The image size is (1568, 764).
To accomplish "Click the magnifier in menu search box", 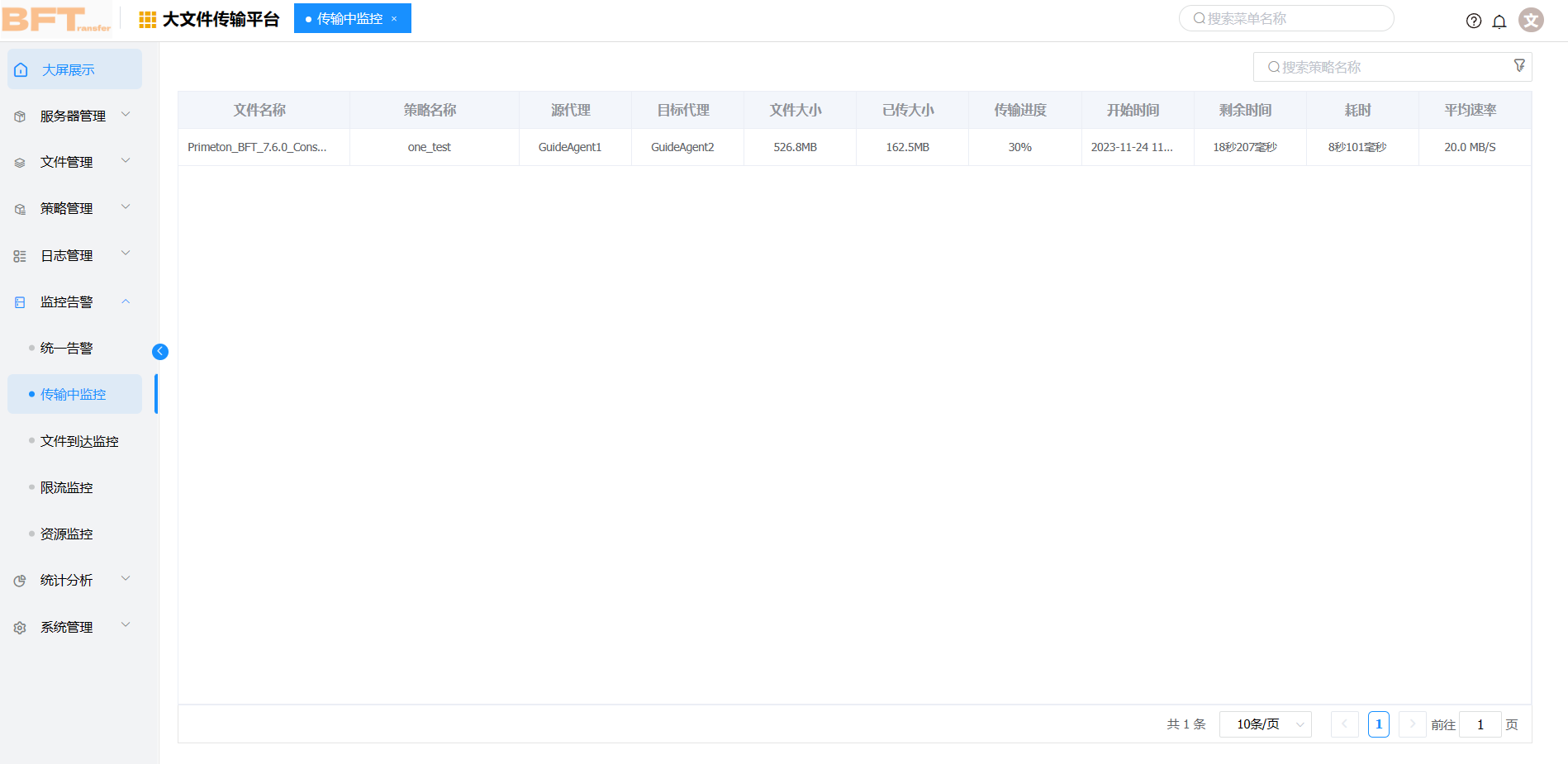I will pyautogui.click(x=1199, y=18).
